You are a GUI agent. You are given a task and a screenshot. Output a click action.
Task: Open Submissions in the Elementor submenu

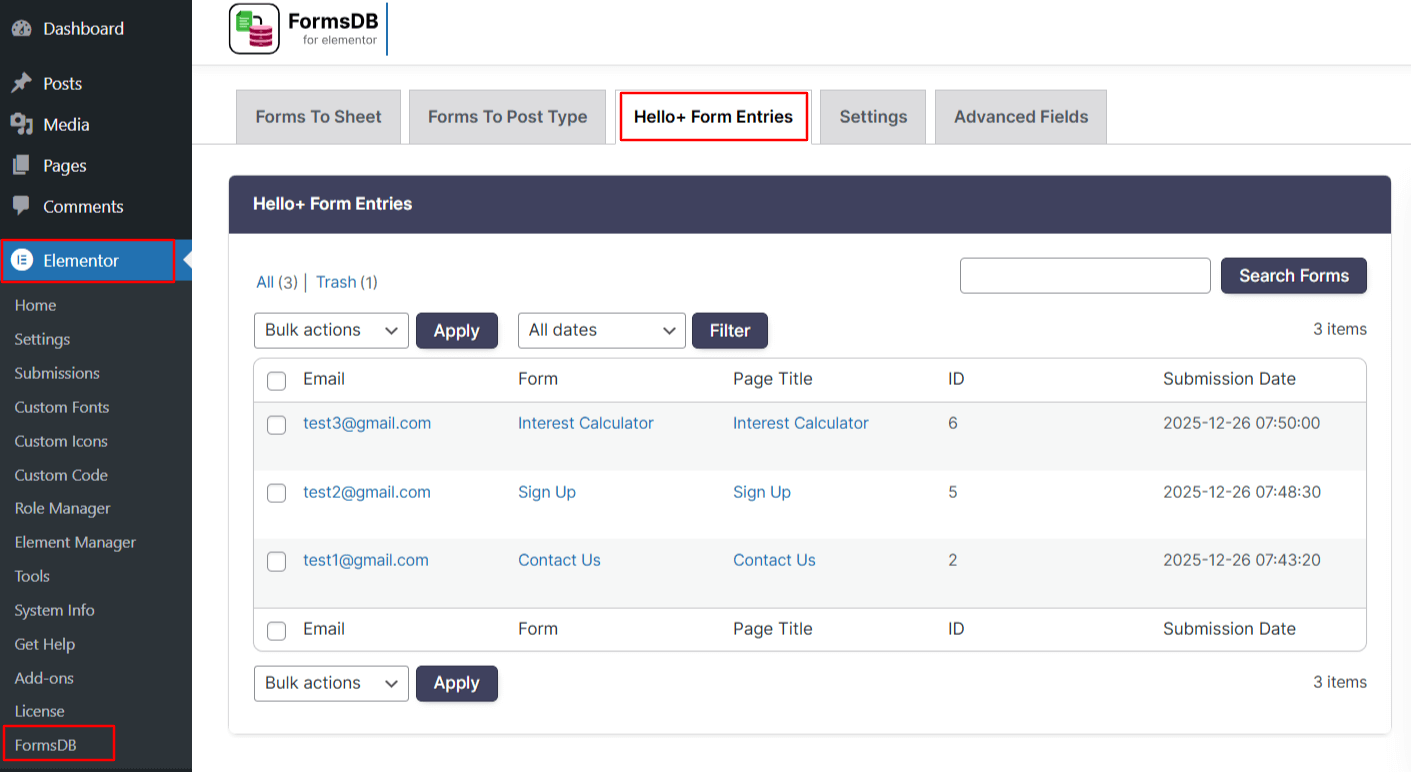[57, 373]
